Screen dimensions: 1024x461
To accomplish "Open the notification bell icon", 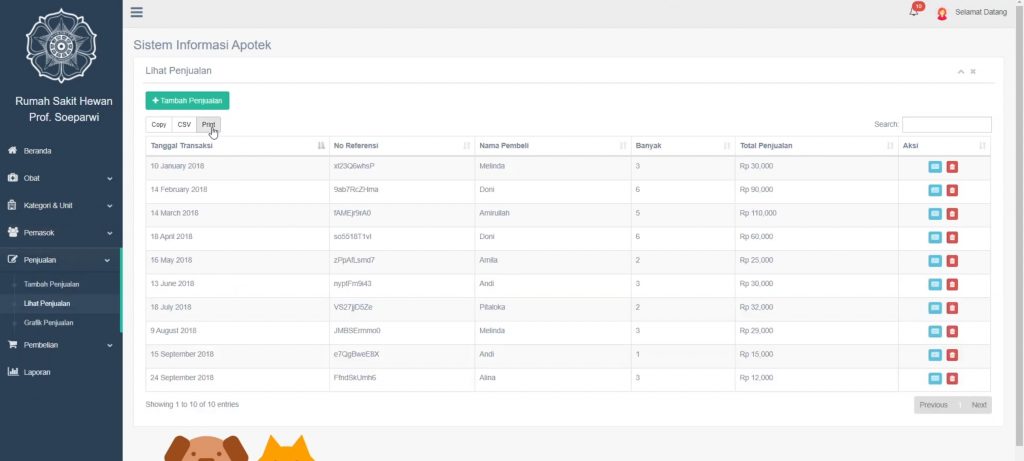I will click(913, 12).
